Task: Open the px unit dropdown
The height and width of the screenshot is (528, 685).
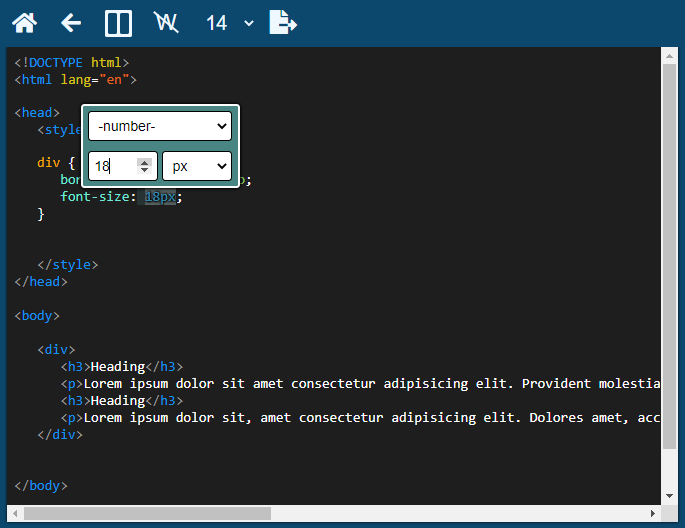Action: 197,166
